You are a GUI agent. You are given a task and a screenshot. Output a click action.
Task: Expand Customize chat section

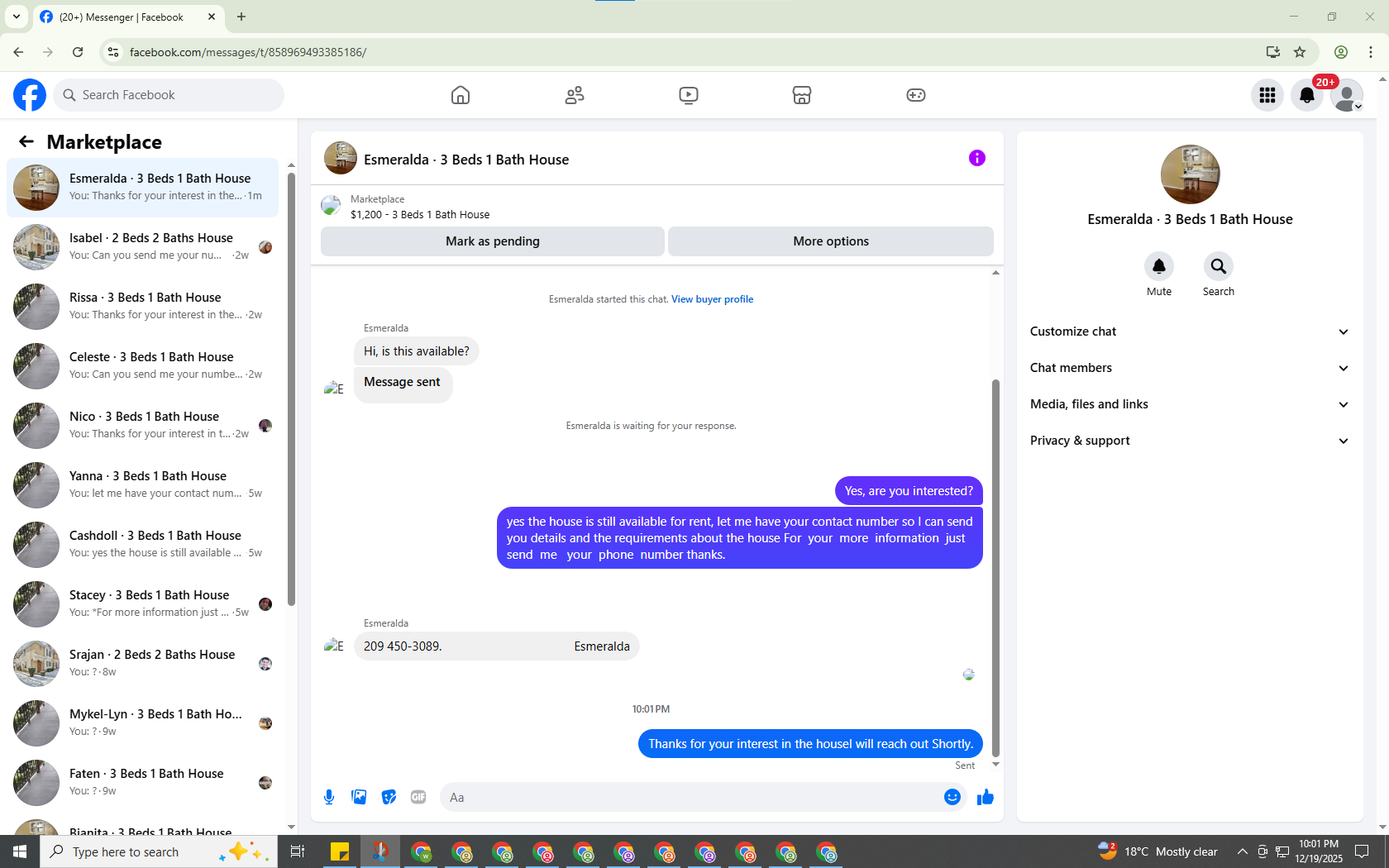point(1190,331)
